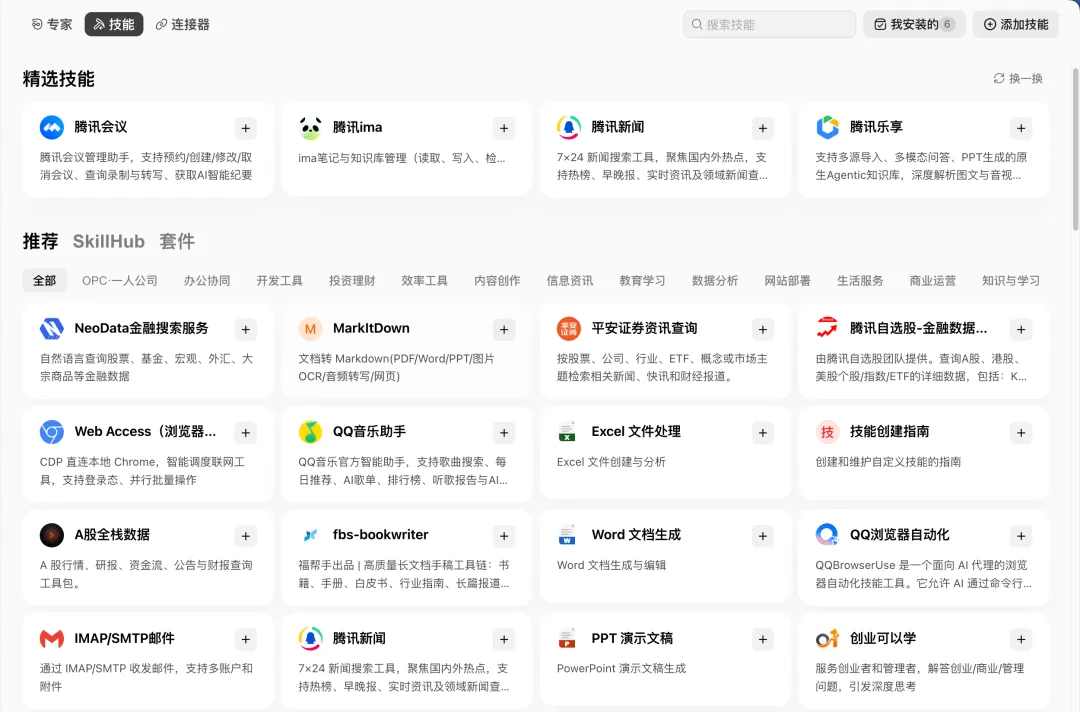Refresh featured skills with 换一换
Screen dimensions: 1080x712
coord(1018,78)
